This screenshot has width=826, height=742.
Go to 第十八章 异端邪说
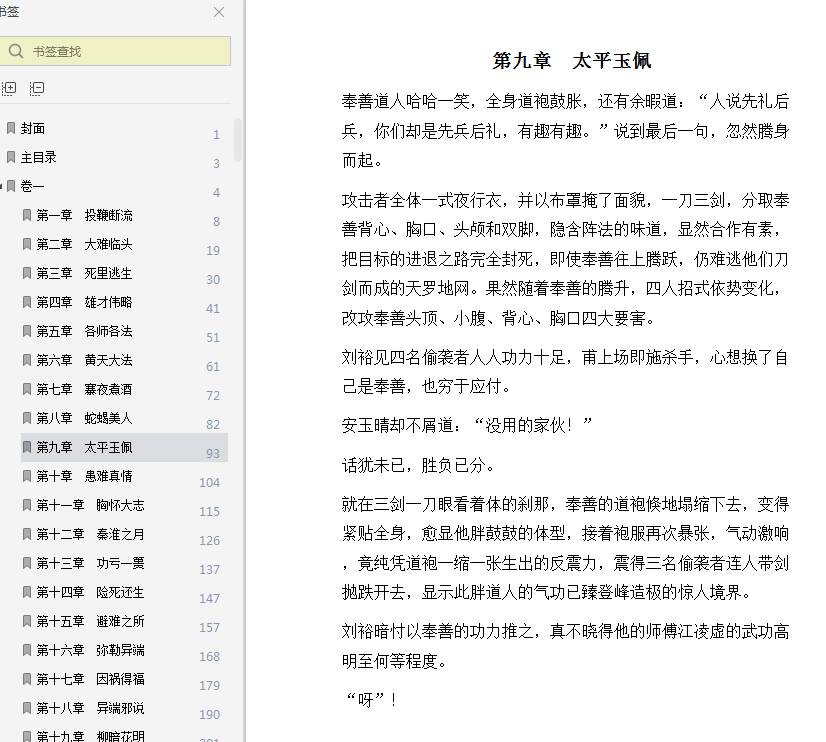click(x=90, y=708)
